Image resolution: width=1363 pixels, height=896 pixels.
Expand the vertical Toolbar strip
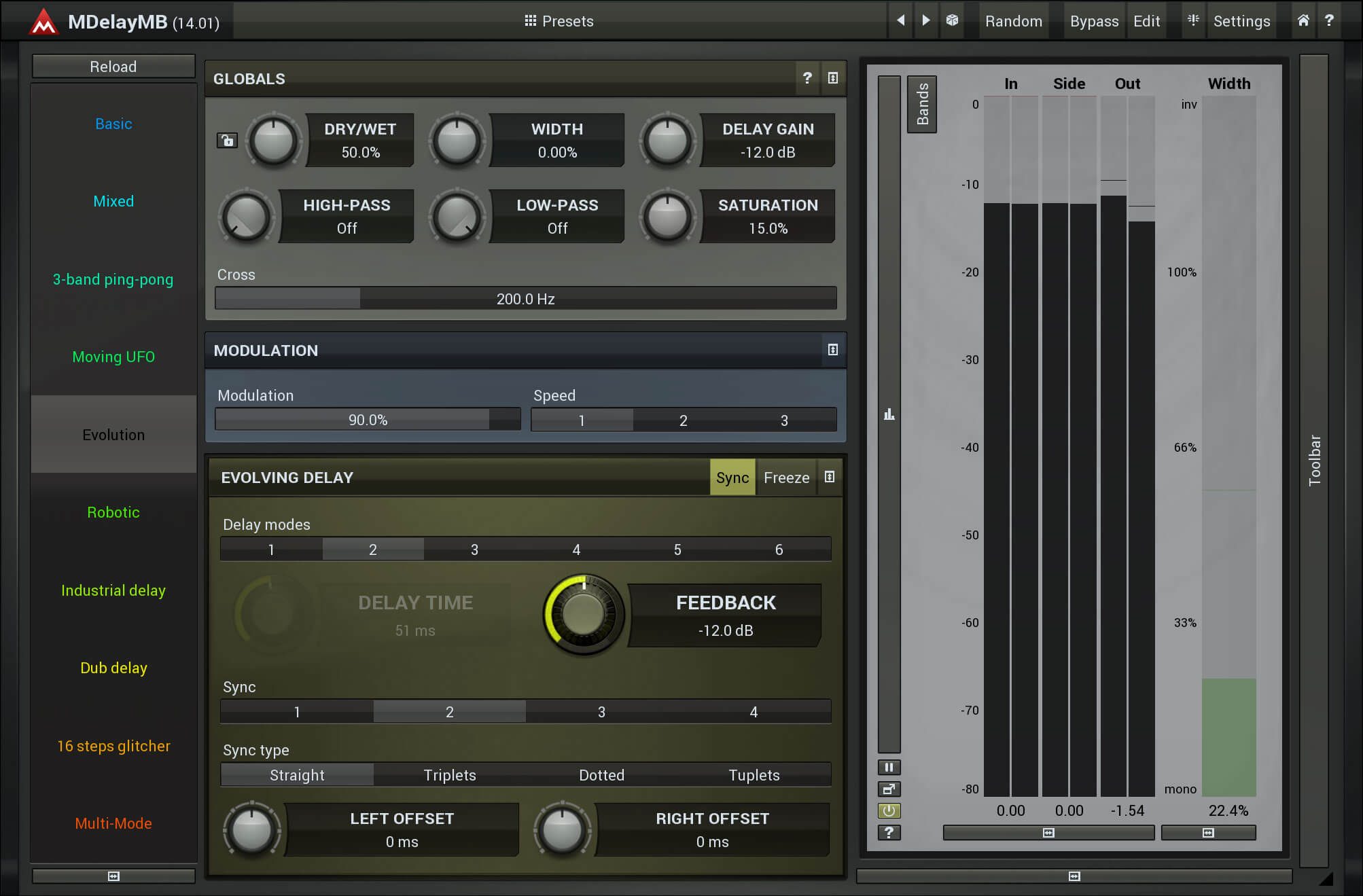[x=1314, y=461]
